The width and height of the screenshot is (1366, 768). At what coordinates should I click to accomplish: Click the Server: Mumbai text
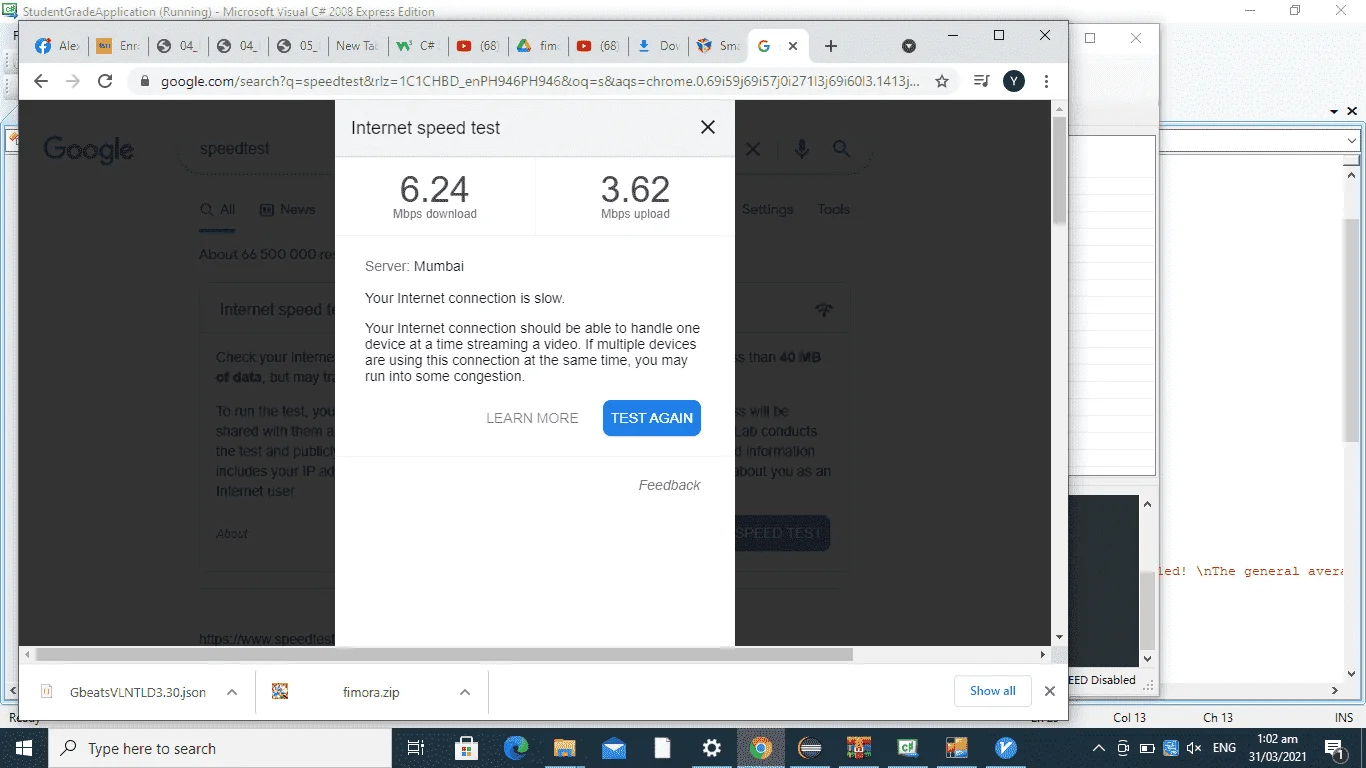coord(414,266)
